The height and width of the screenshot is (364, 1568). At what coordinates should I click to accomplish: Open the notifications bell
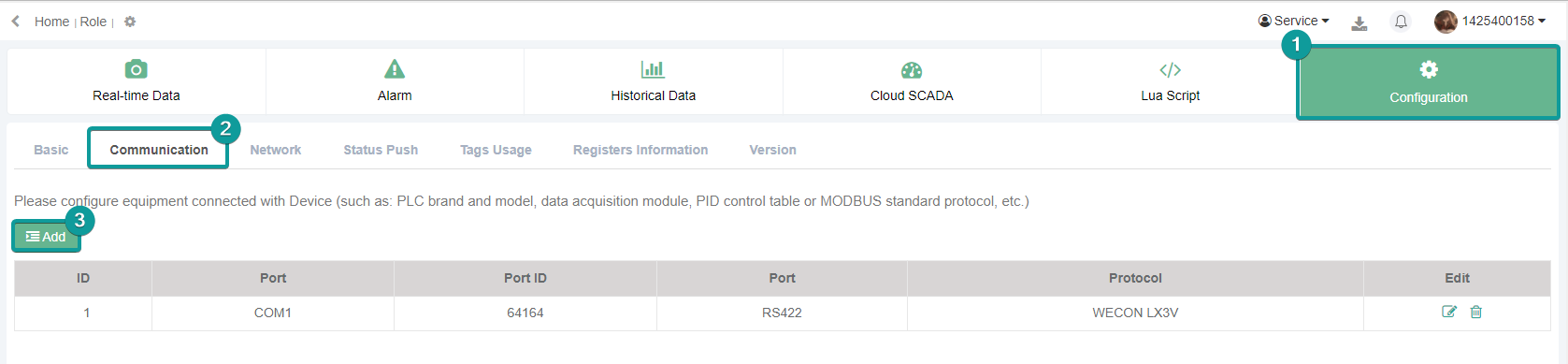point(1401,22)
